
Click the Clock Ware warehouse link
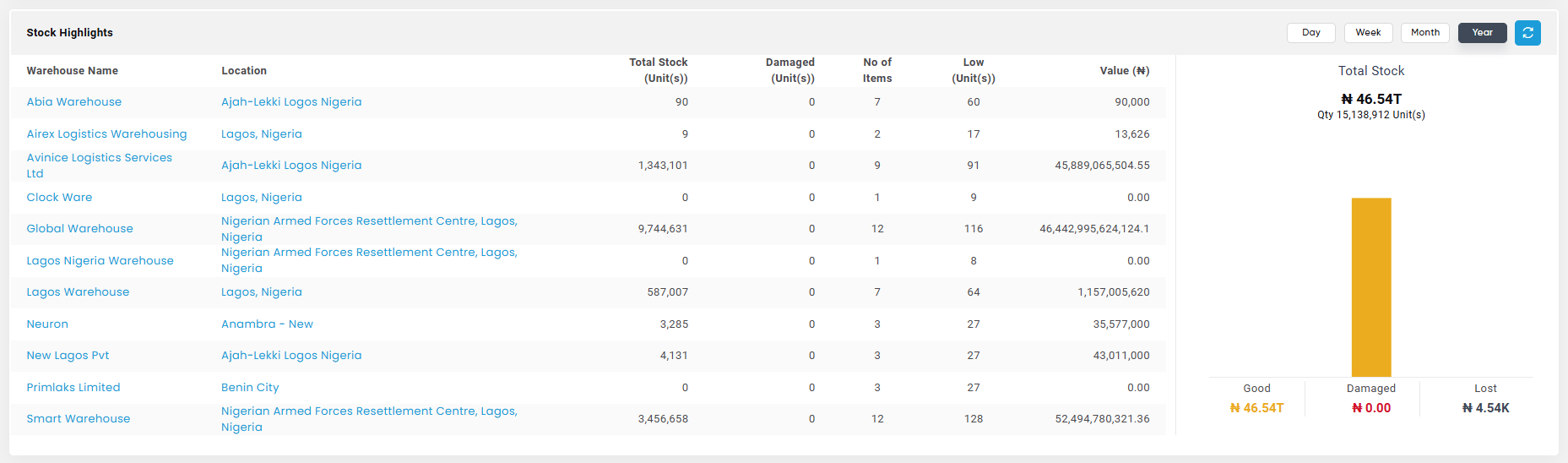click(59, 198)
